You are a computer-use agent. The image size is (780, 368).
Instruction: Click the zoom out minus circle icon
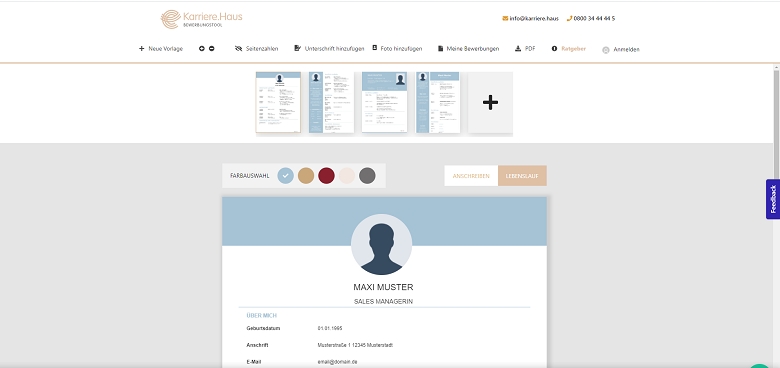click(x=211, y=49)
